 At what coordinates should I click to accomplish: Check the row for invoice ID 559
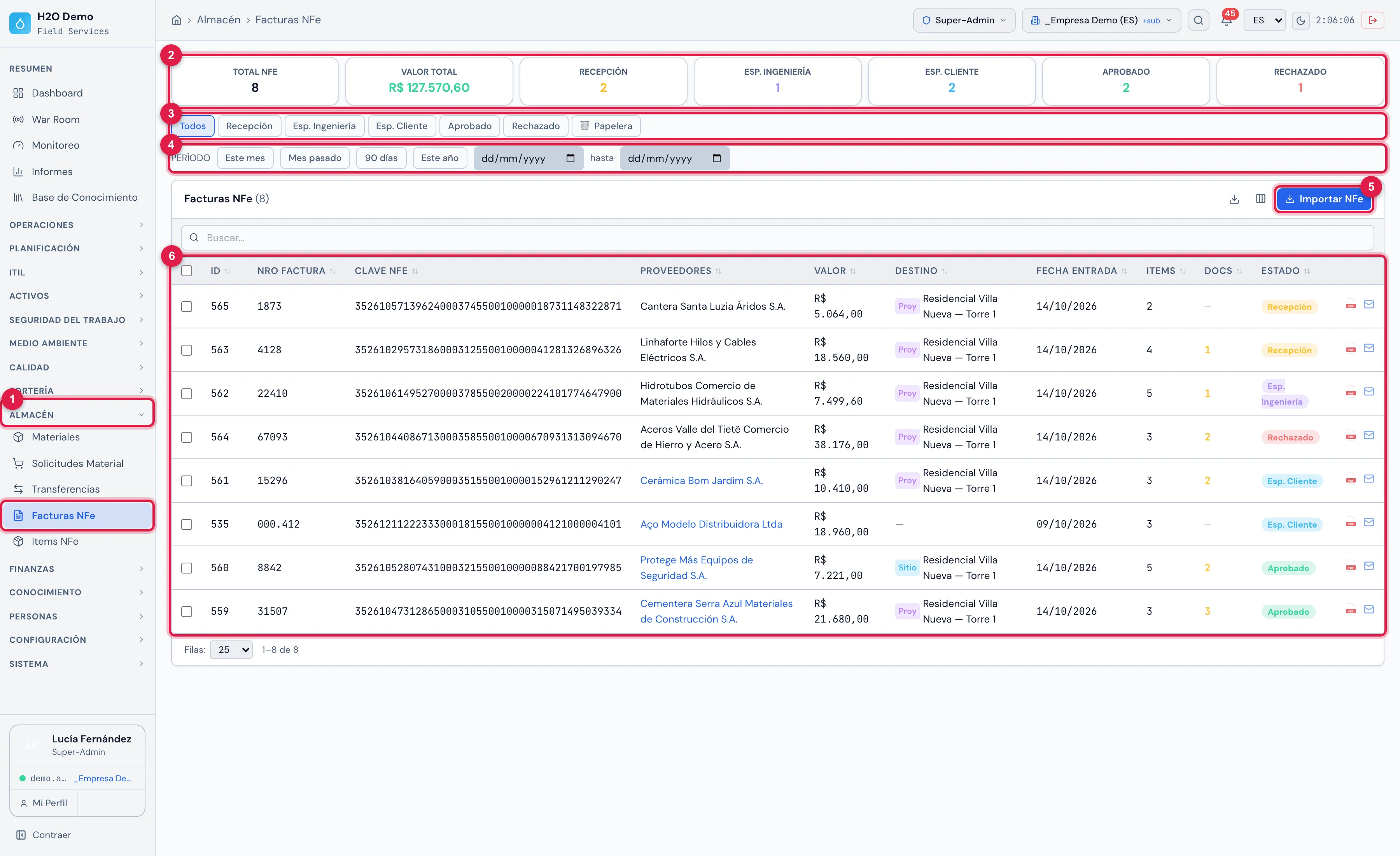tap(186, 612)
